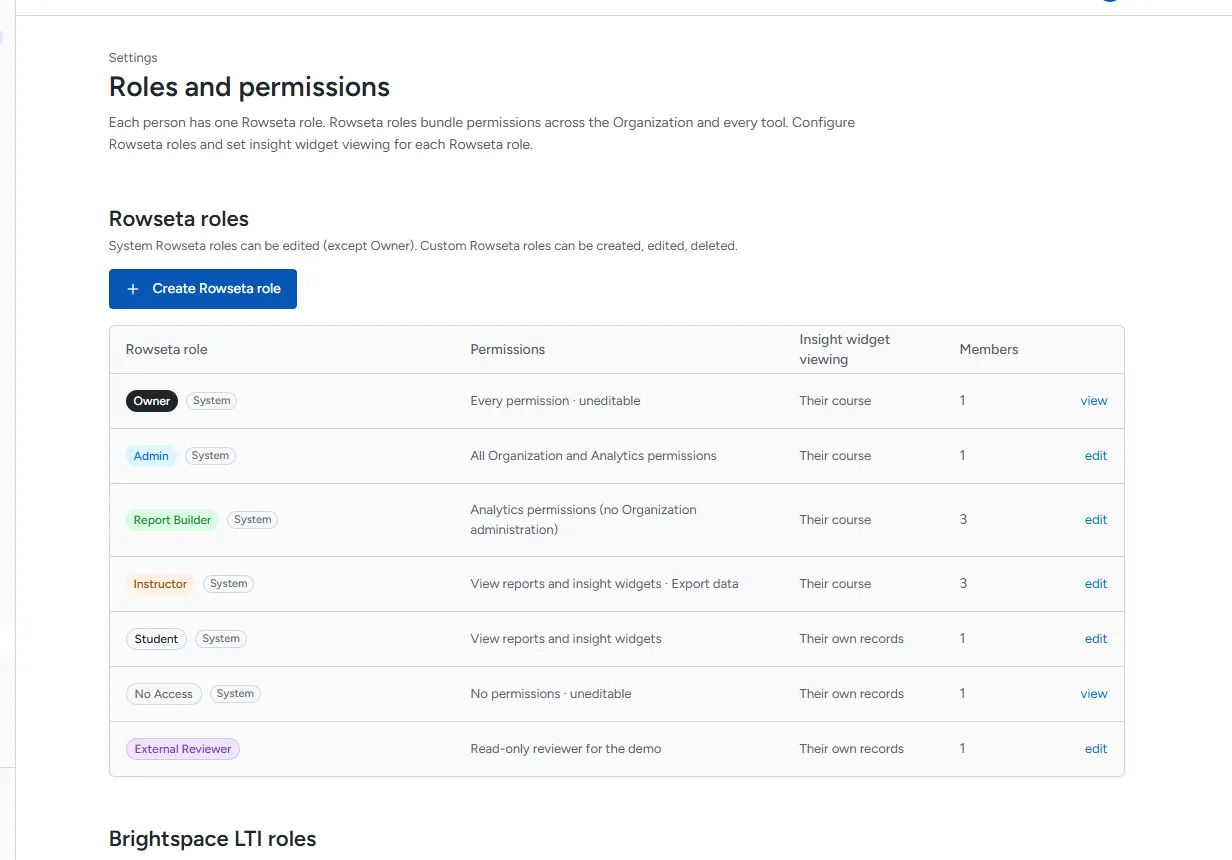Click 'Their course' in the Owner row
1232x860 pixels.
pyautogui.click(x=835, y=401)
